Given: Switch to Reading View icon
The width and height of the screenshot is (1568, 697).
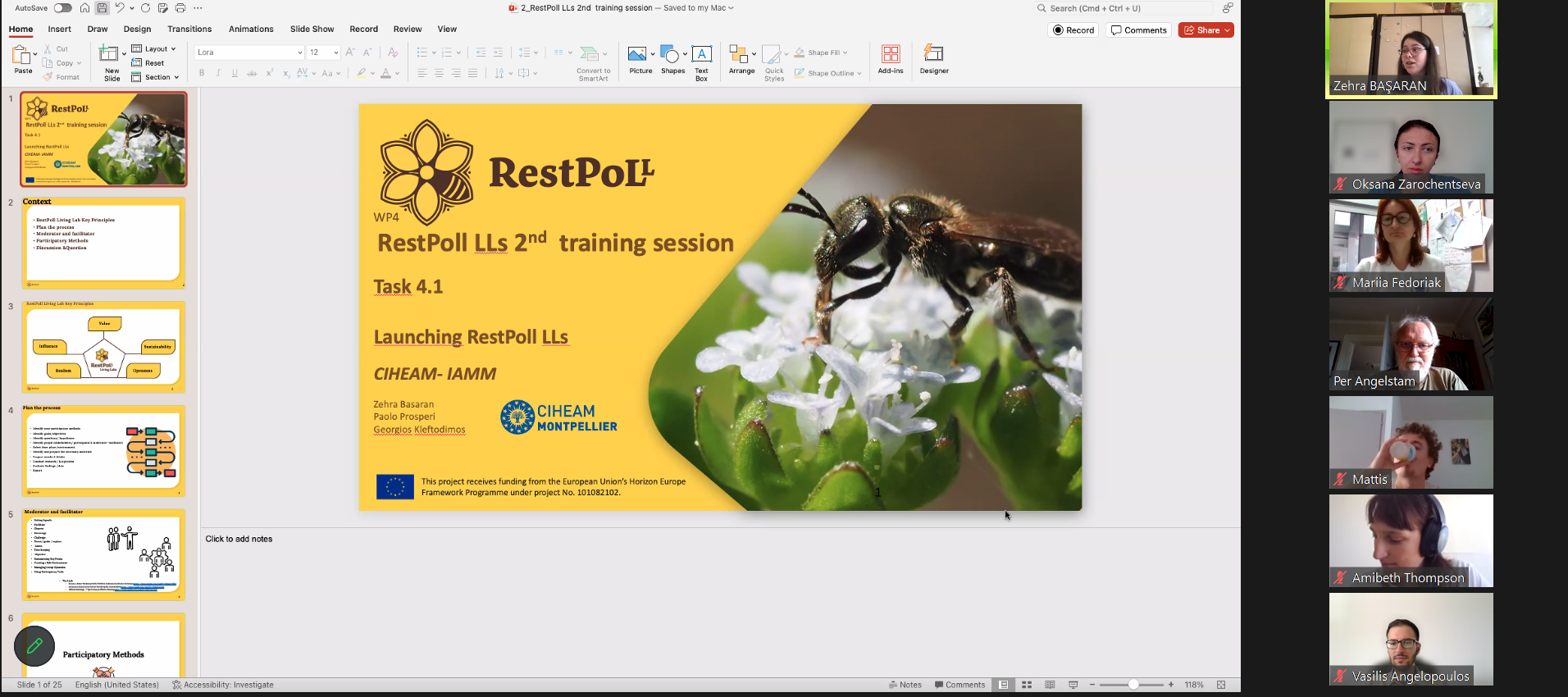Looking at the screenshot, I should pyautogui.click(x=1050, y=685).
